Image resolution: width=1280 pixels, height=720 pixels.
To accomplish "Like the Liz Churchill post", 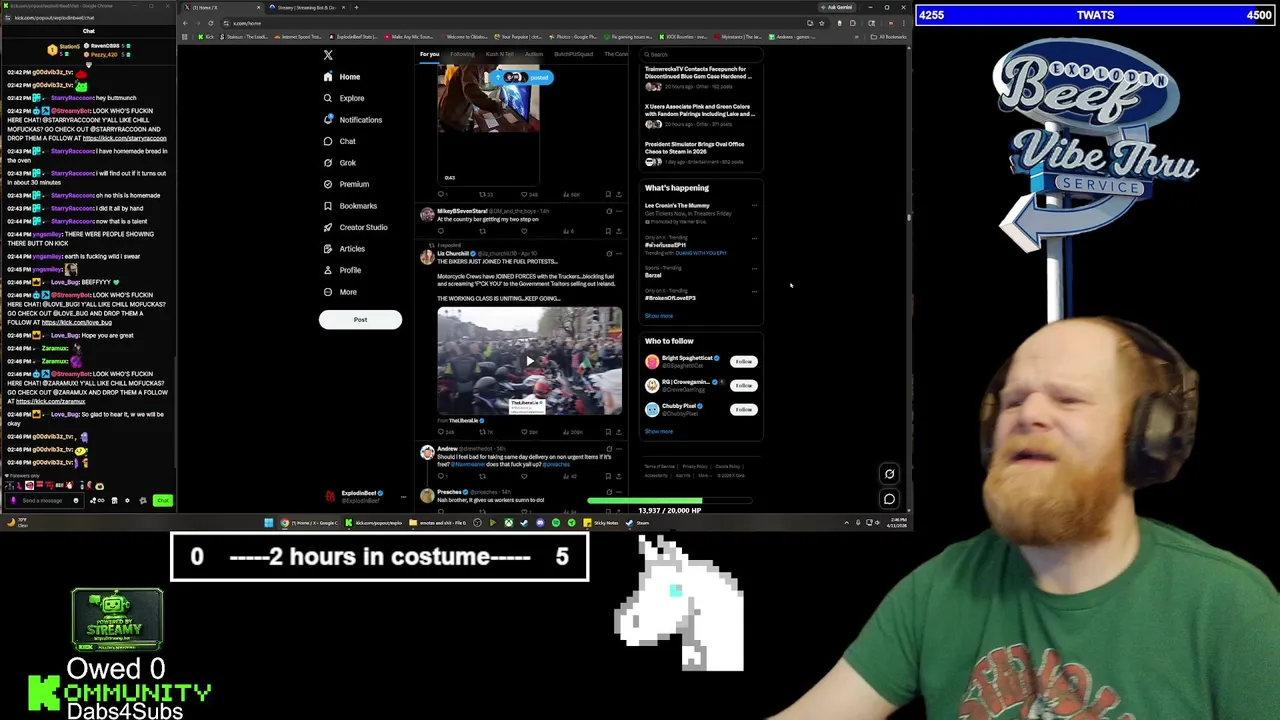I will pos(524,432).
